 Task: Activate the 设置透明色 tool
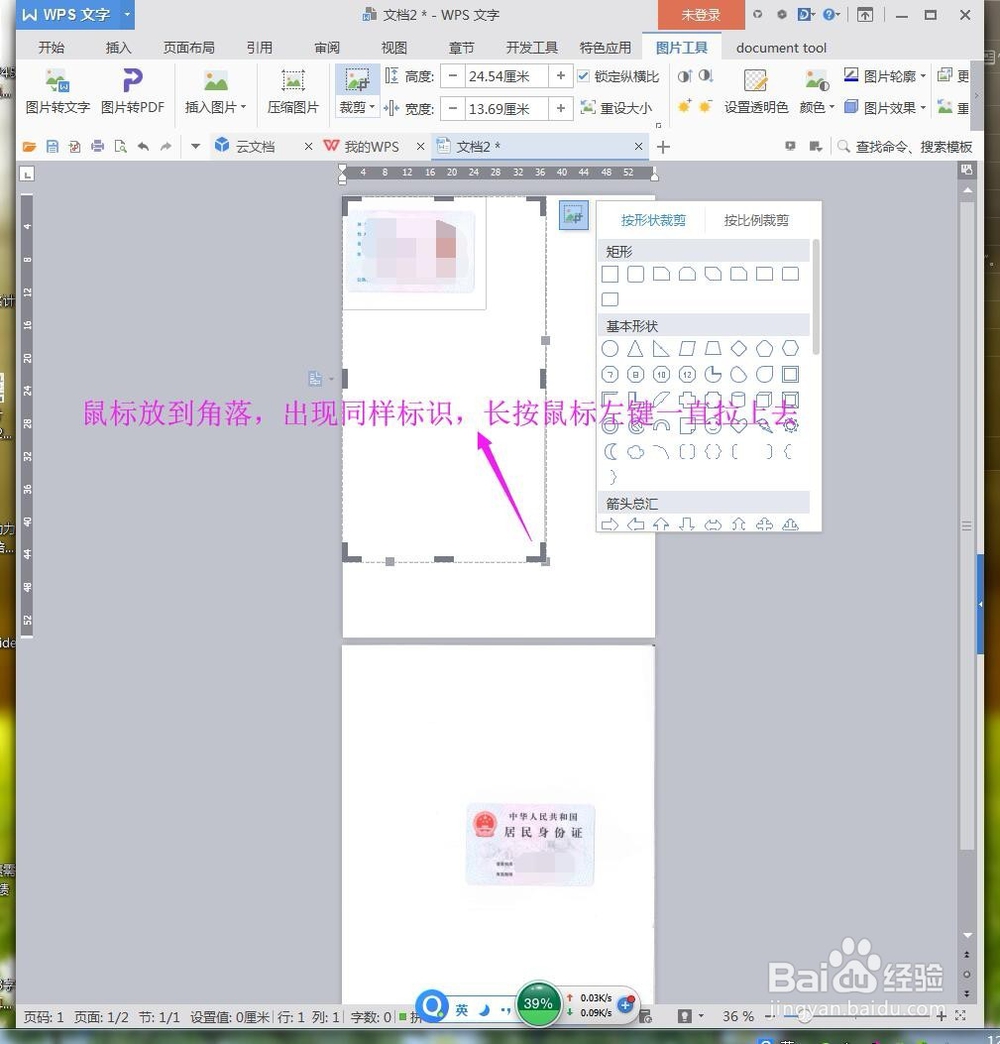coord(755,95)
